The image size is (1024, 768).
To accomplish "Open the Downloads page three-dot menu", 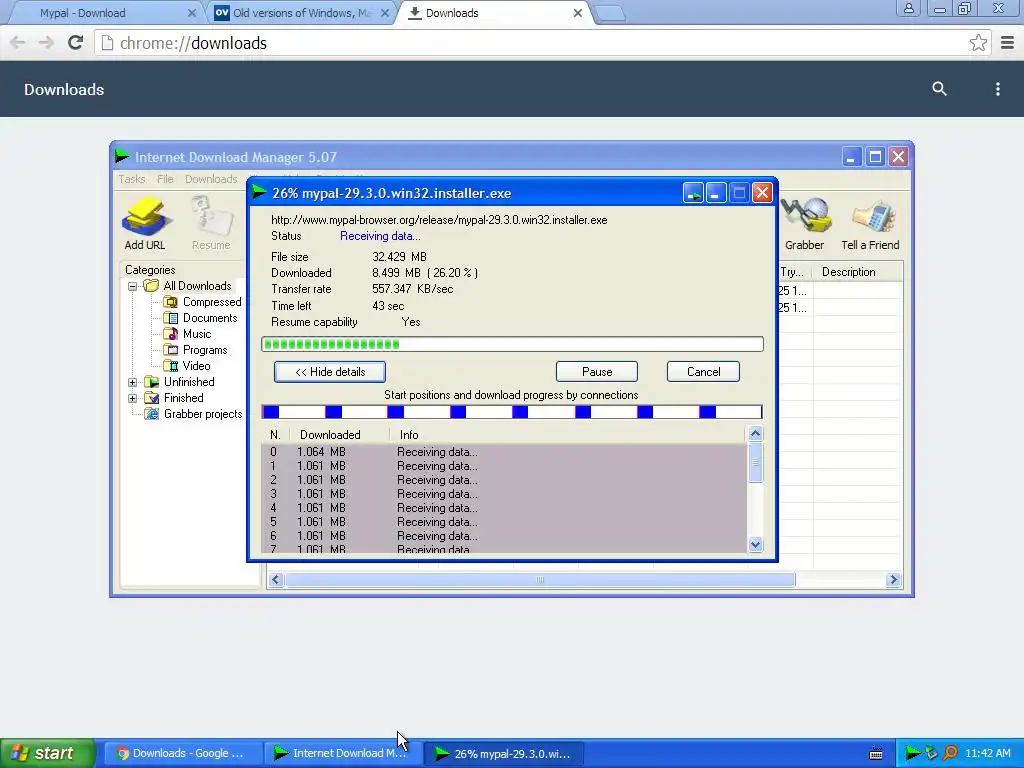I will tap(998, 89).
